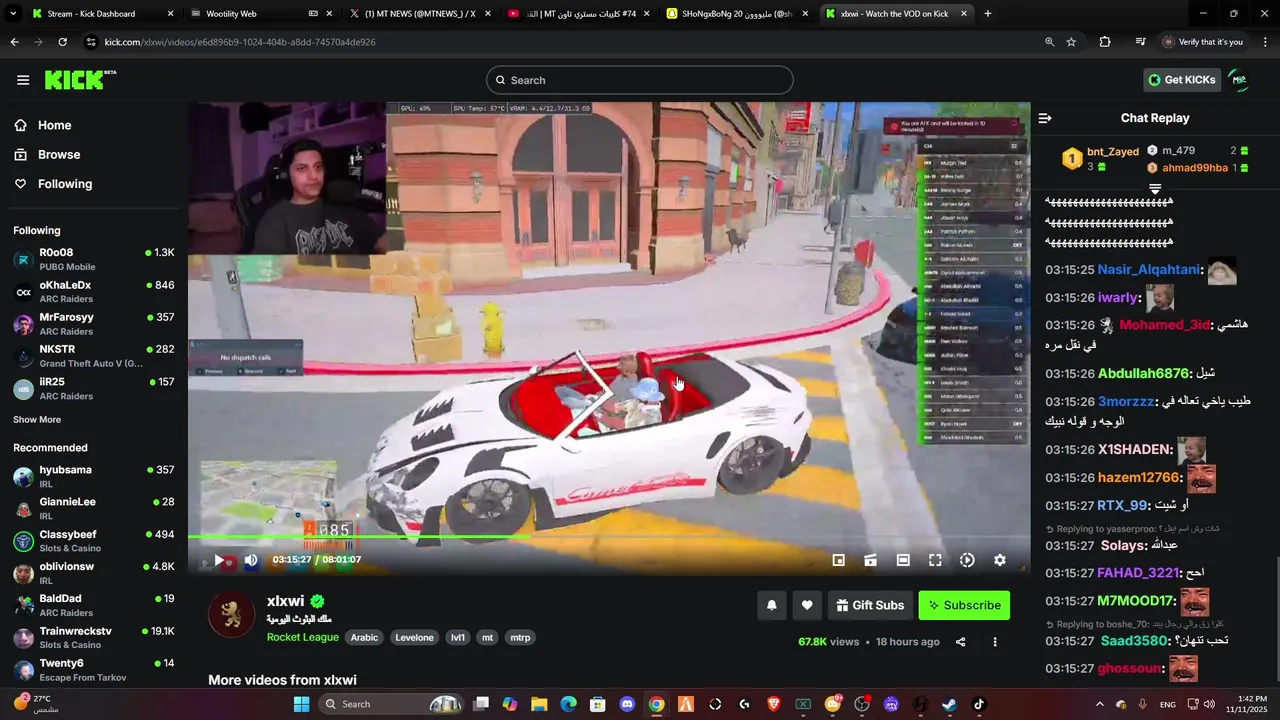Open bnt_Zayed top gifter profile
The height and width of the screenshot is (720, 1280).
pyautogui.click(x=1112, y=152)
